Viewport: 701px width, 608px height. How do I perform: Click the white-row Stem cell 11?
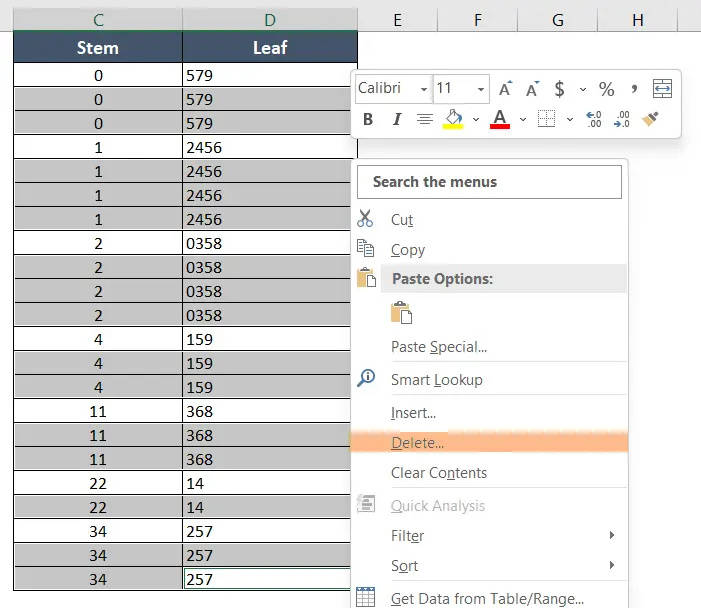(98, 411)
